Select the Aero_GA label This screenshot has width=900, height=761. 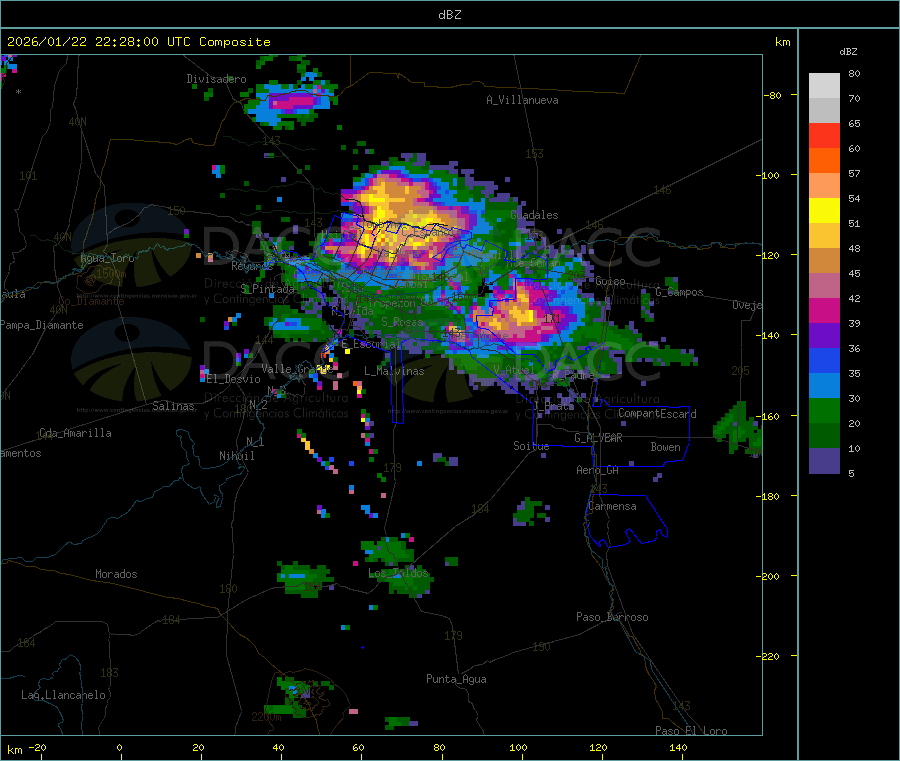click(x=598, y=470)
